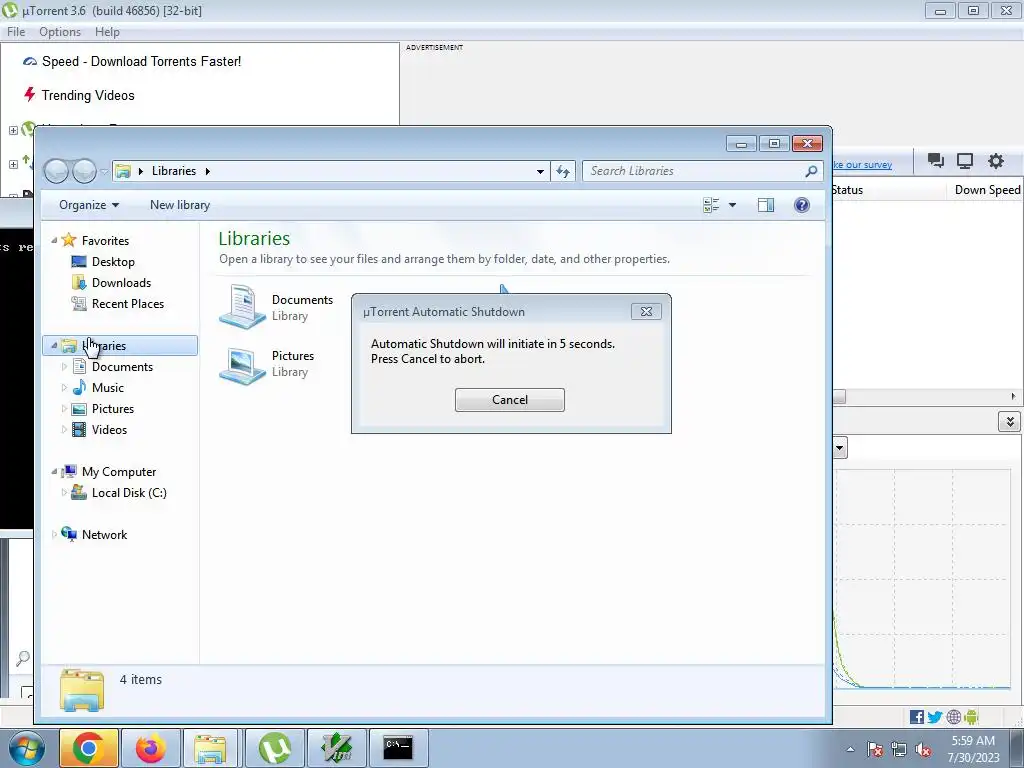This screenshot has width=1024, height=768.
Task: Click the Facebook icon in µTorrent status bar
Action: [x=916, y=717]
